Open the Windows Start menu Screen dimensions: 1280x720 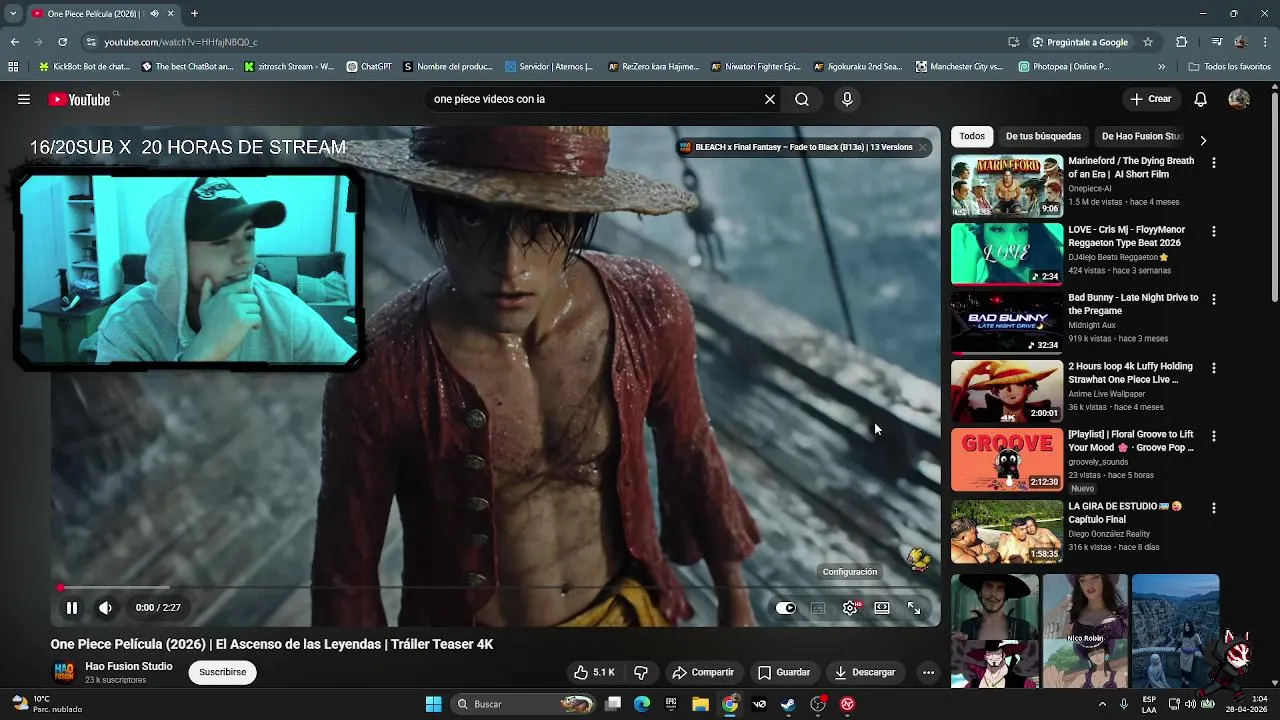pos(433,704)
